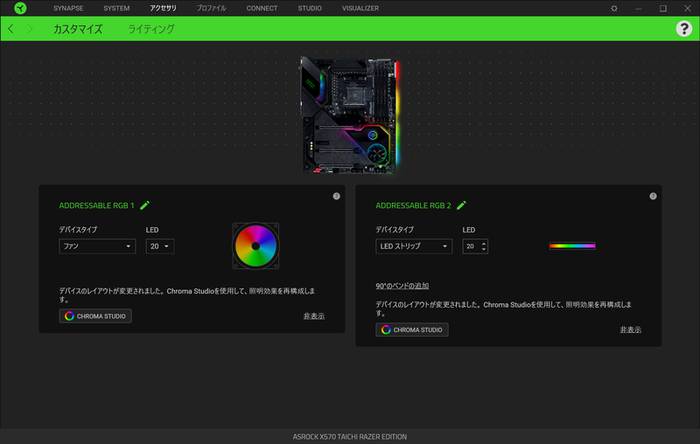Switch to the プロファイル tab
The width and height of the screenshot is (700, 444).
tap(211, 8)
